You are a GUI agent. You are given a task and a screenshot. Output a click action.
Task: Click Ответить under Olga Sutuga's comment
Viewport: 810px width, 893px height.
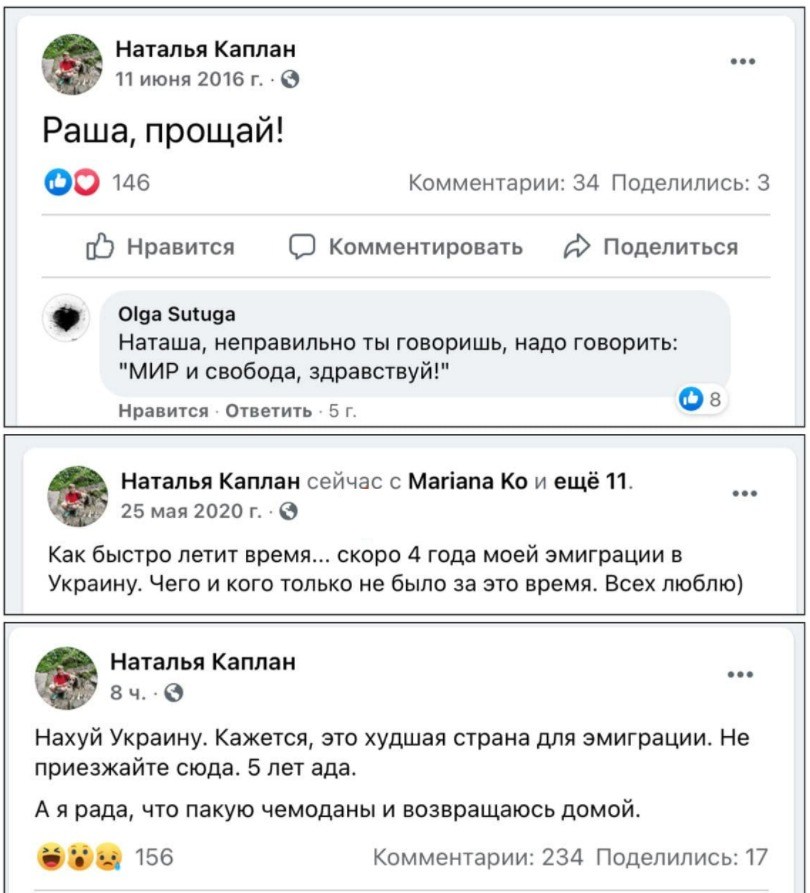[268, 411]
